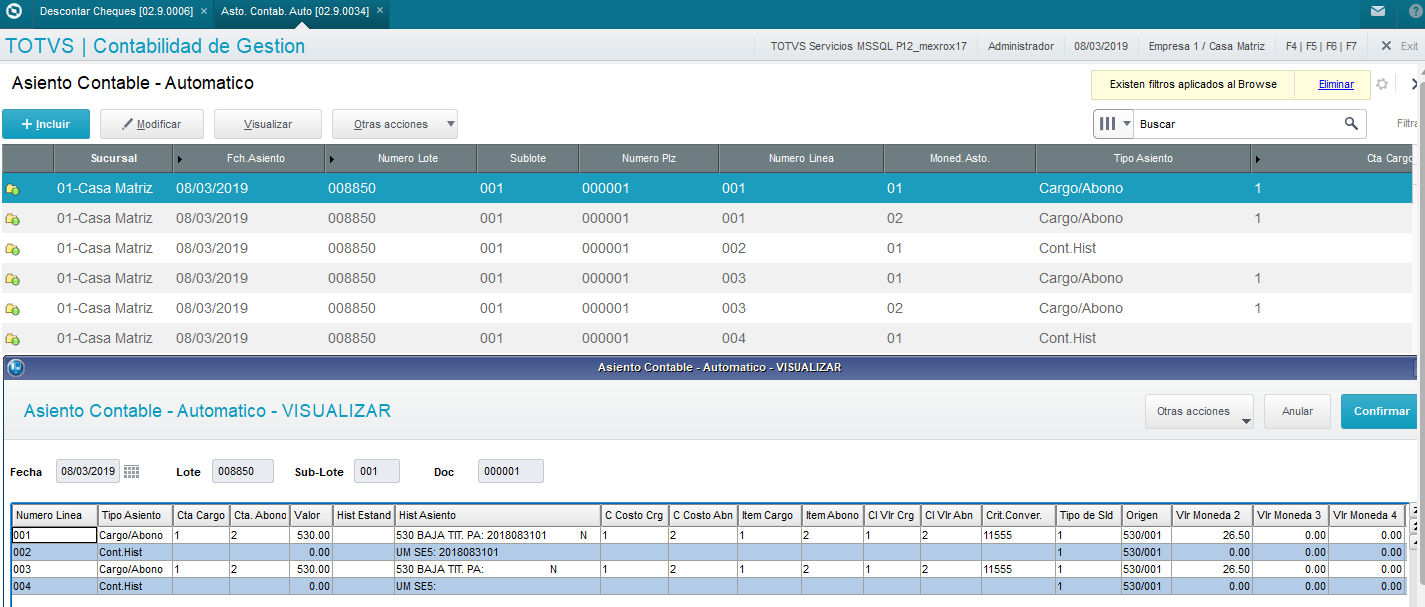This screenshot has height=607, width=1425.
Task: Click the row icon for line 003, moneda 01
Action: click(x=13, y=279)
